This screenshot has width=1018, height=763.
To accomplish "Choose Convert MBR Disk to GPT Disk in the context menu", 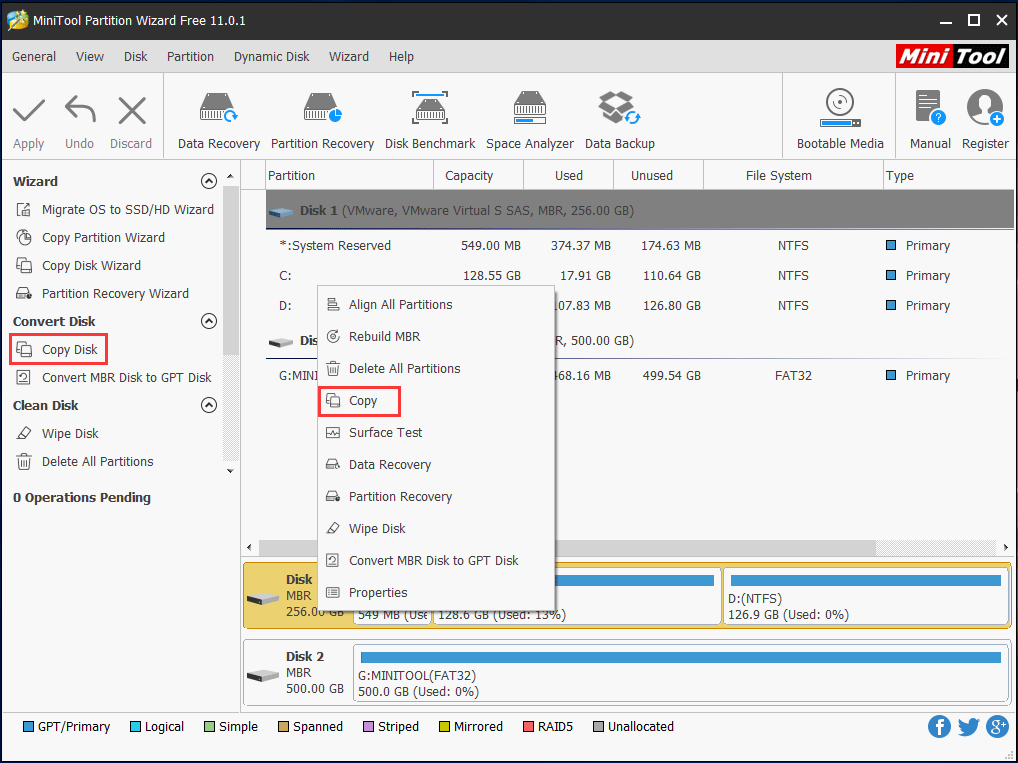I will (436, 560).
